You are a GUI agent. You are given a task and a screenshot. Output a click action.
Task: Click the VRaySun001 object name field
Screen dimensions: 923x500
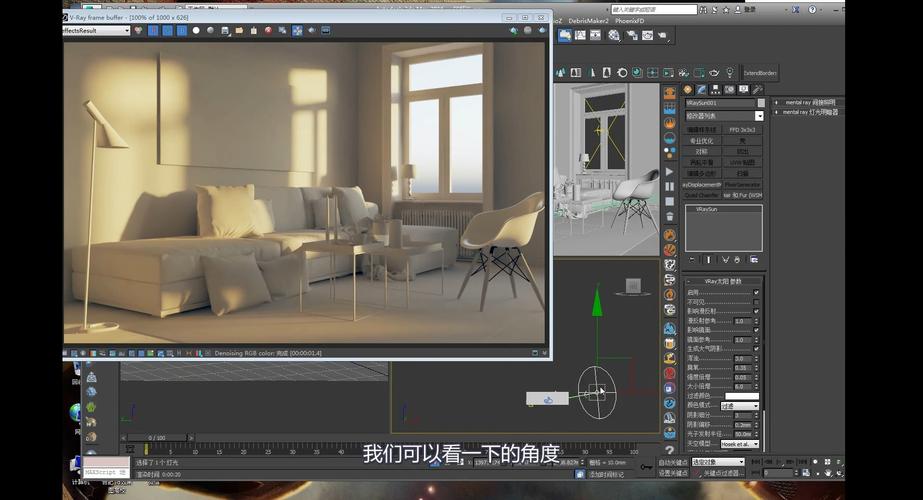coord(719,103)
